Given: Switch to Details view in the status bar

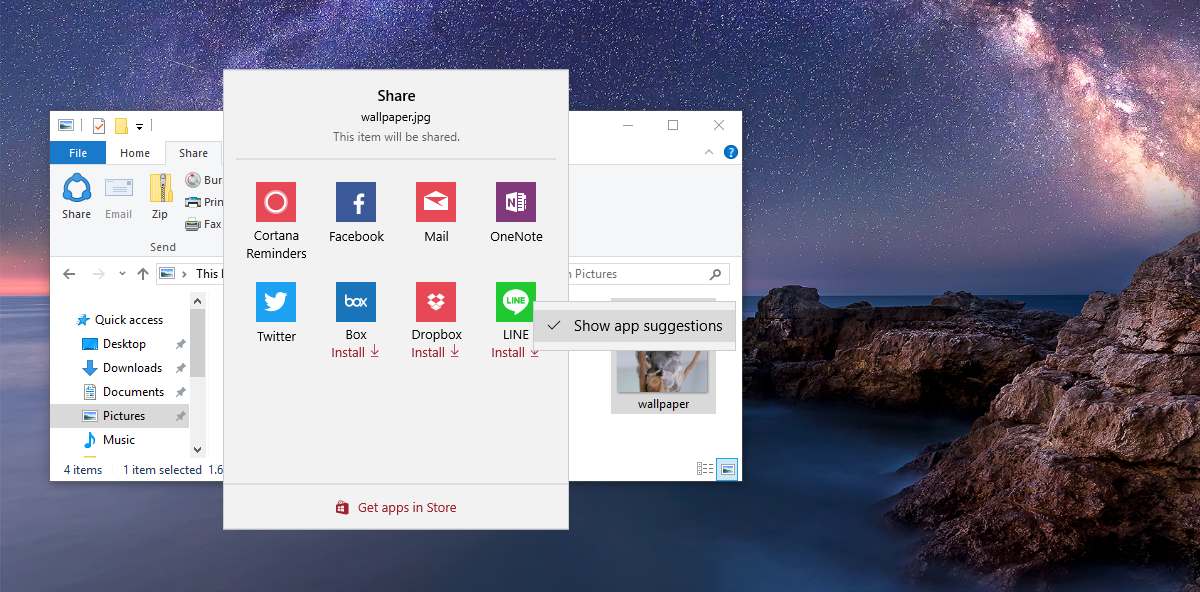Looking at the screenshot, I should point(705,469).
